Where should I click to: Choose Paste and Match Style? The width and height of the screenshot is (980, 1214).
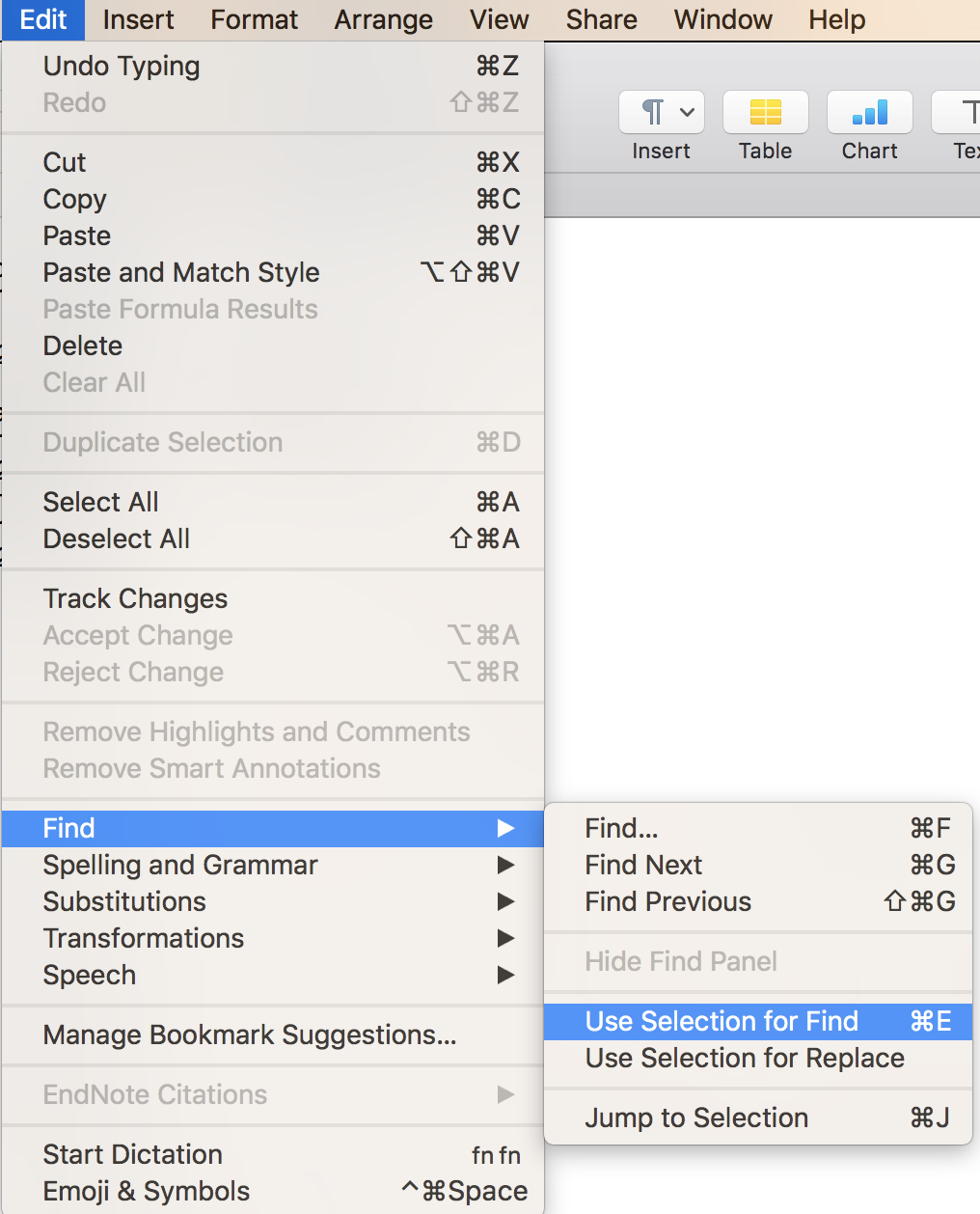[x=181, y=273]
